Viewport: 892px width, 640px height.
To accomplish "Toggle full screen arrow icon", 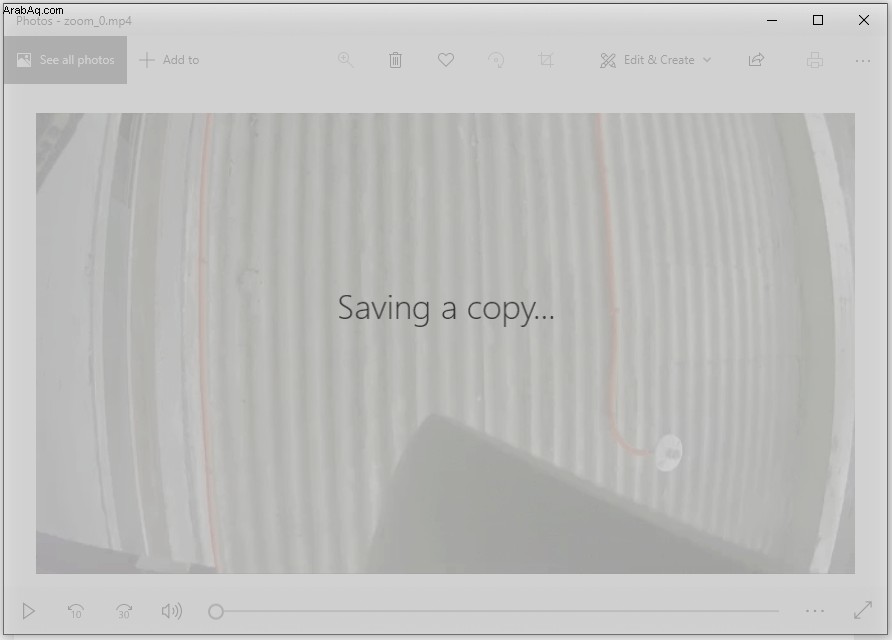I will [x=863, y=610].
